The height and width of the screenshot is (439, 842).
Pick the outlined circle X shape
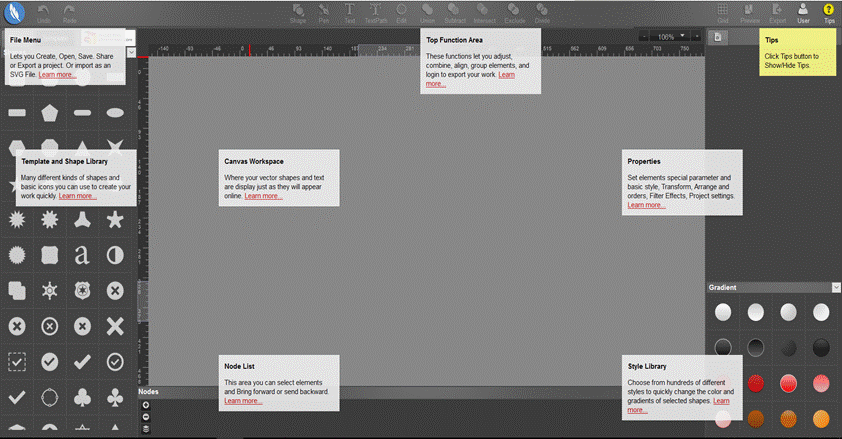pyautogui.click(x=49, y=326)
